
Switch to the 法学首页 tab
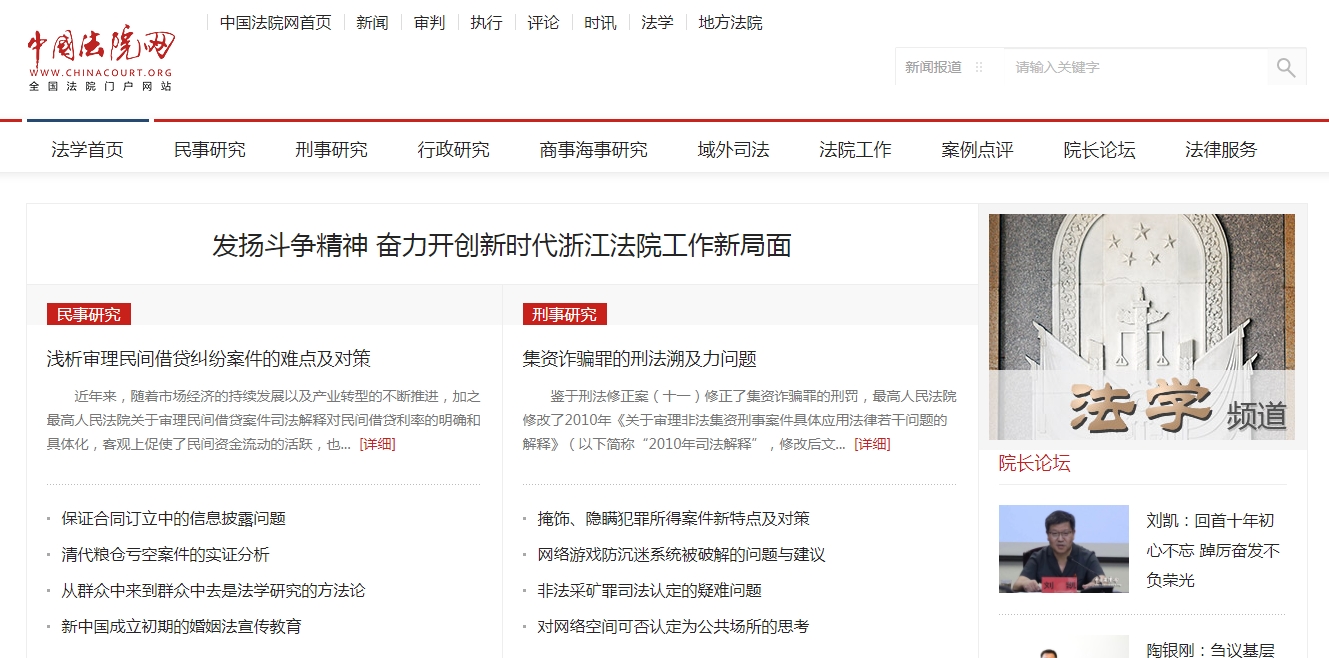[x=86, y=149]
